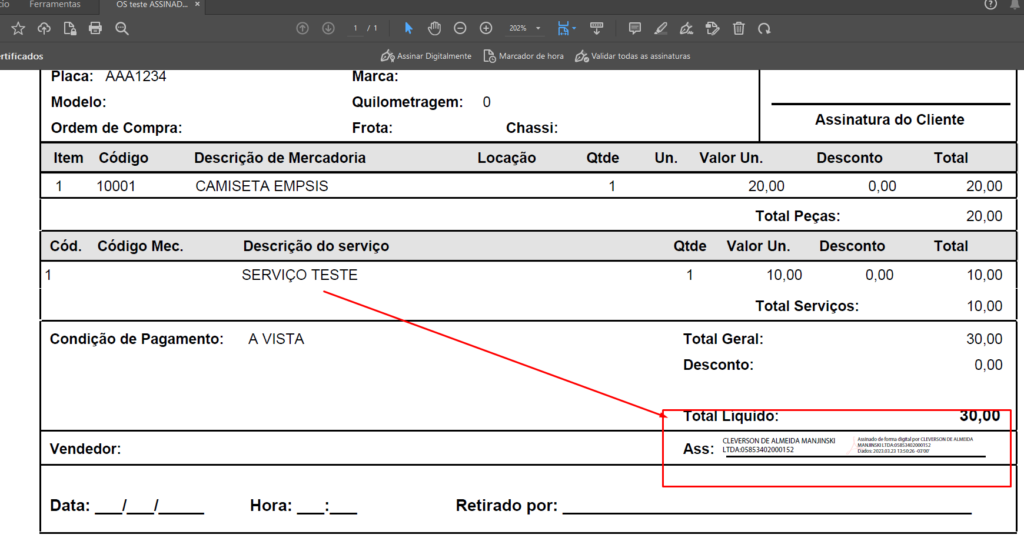1024x538 pixels.
Task: Go to the previous page arrow
Action: coord(302,28)
